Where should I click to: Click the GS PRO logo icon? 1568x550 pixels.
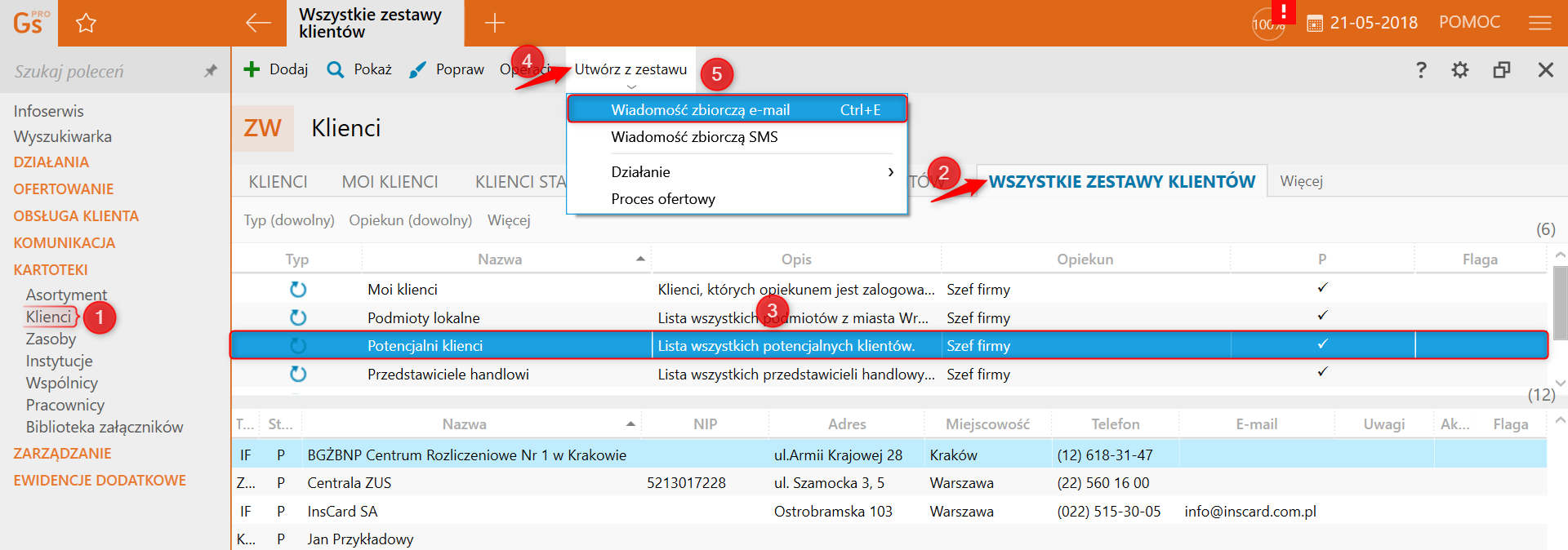30,22
